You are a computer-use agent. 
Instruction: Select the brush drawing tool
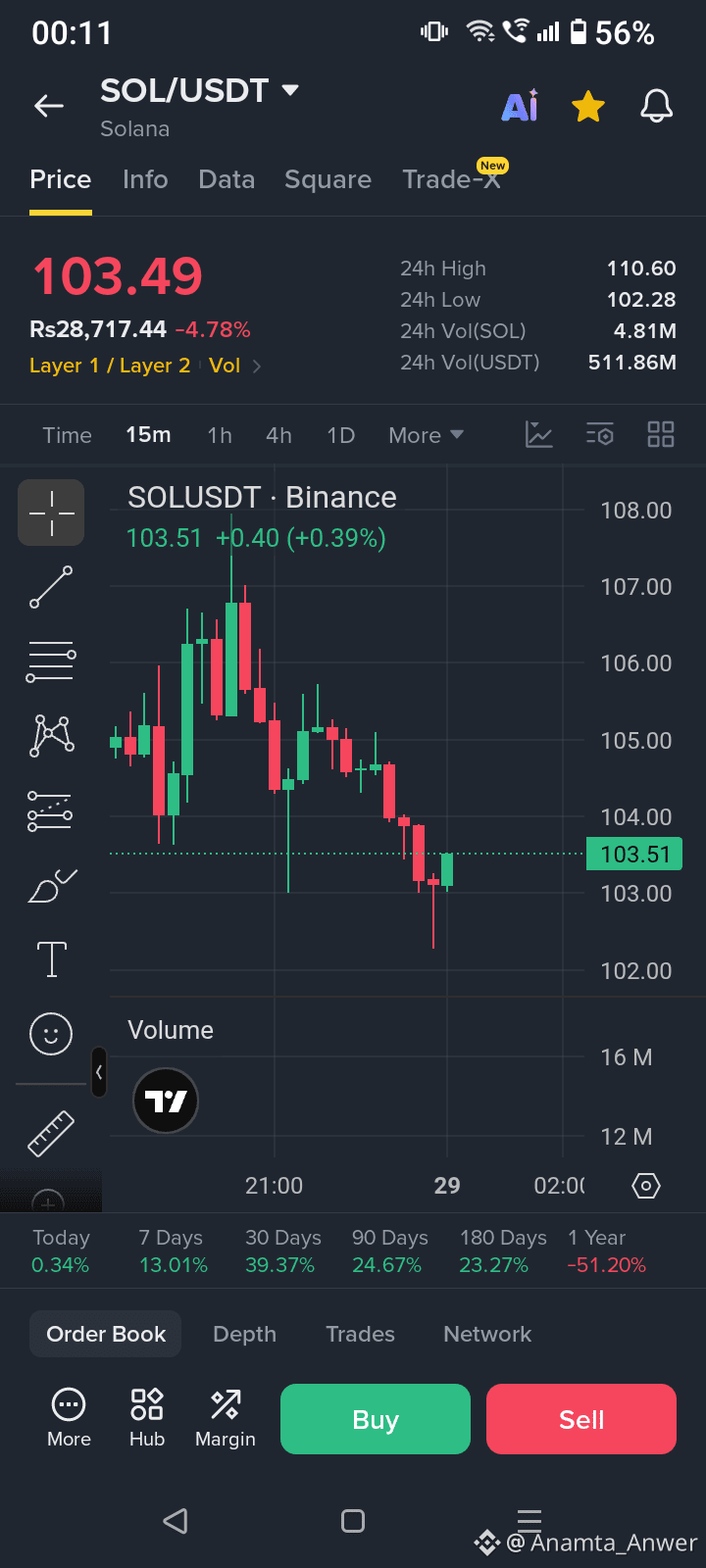coord(51,886)
